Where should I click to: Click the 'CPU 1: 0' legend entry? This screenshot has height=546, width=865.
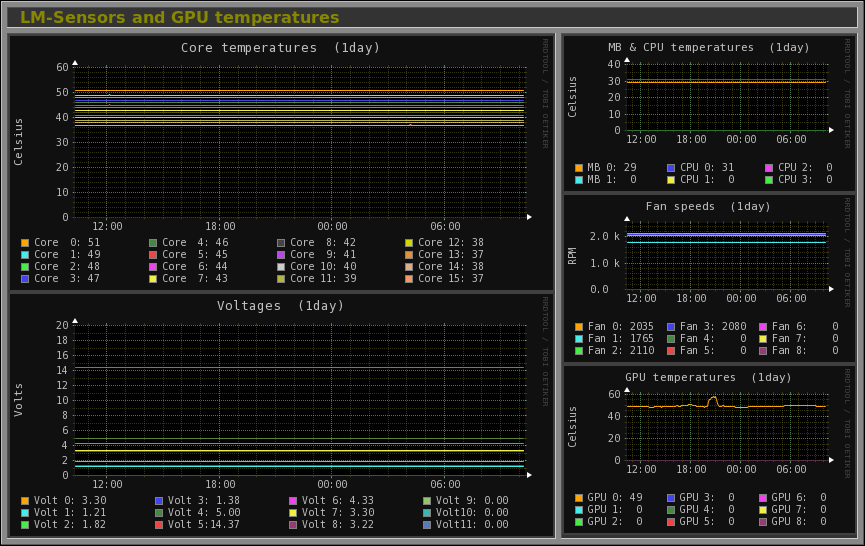(x=701, y=180)
